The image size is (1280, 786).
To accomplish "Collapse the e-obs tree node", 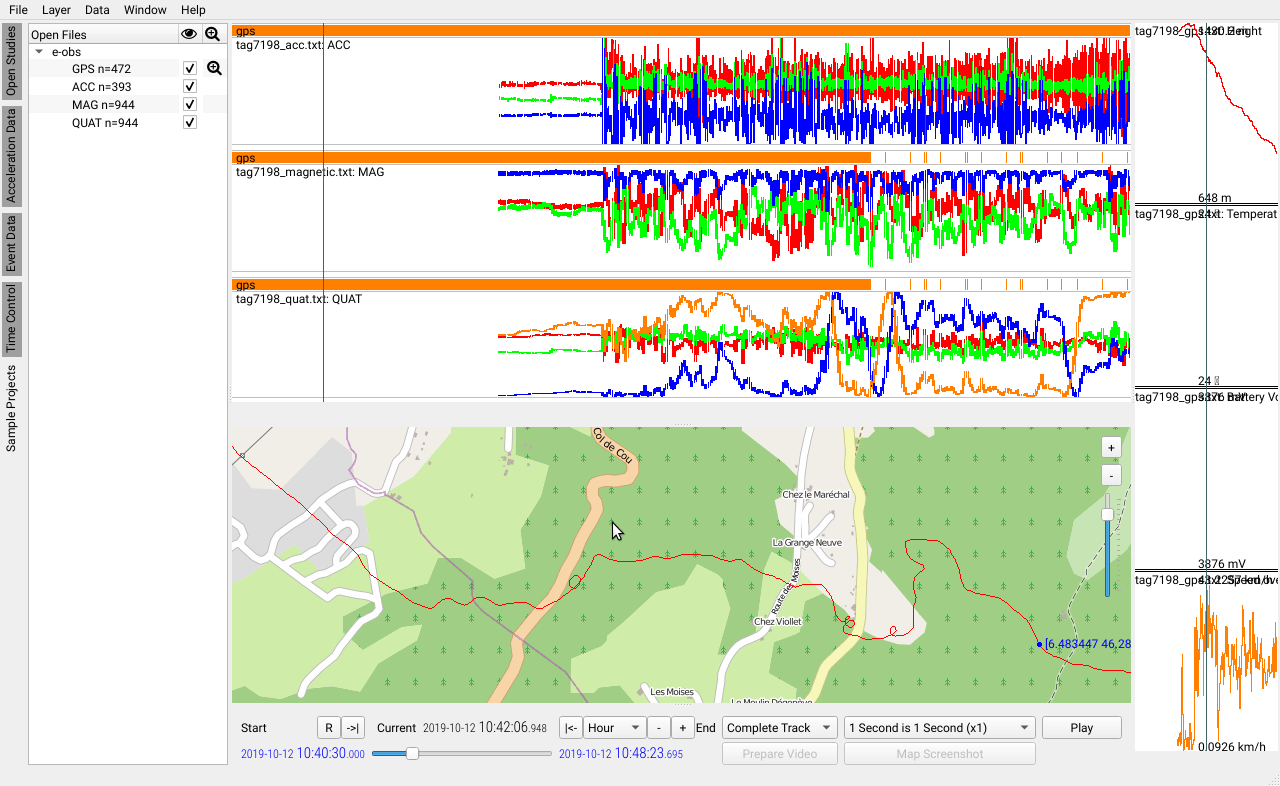I will click(x=39, y=51).
